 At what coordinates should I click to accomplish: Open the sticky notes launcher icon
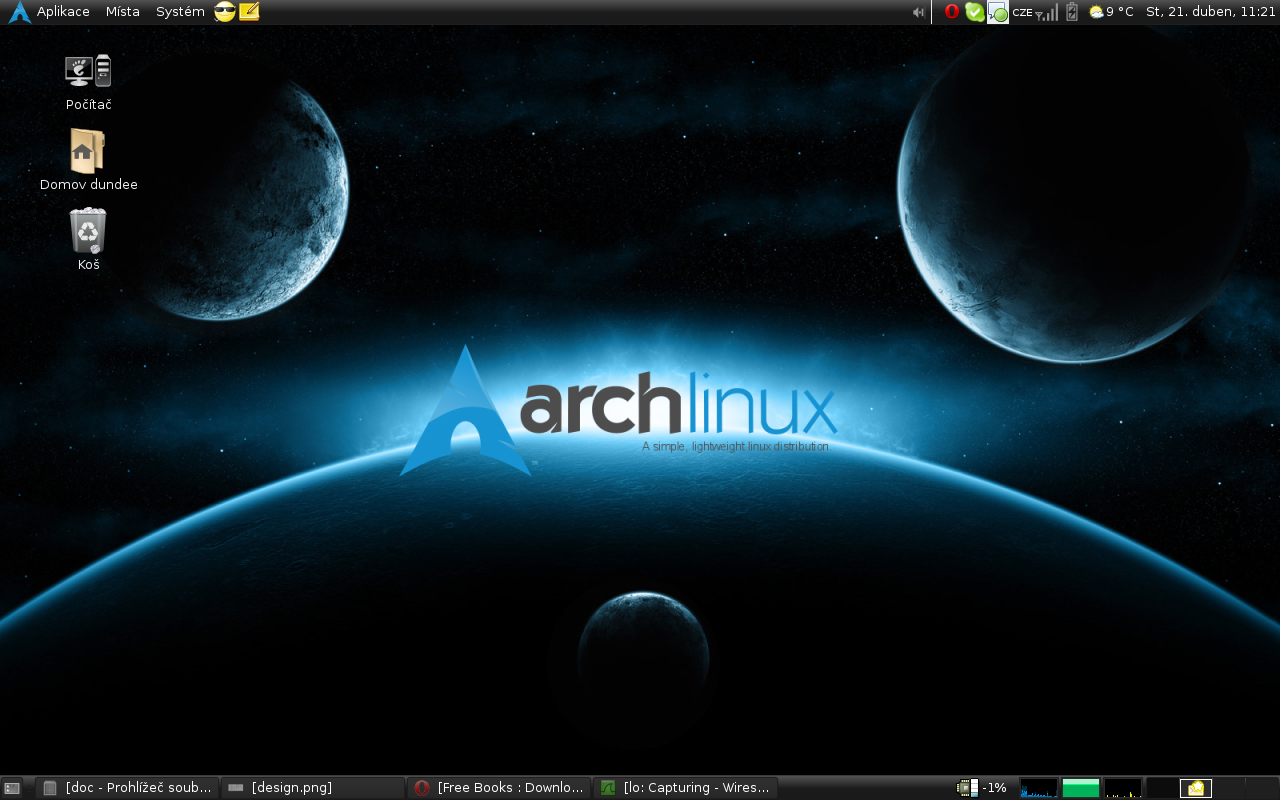249,12
